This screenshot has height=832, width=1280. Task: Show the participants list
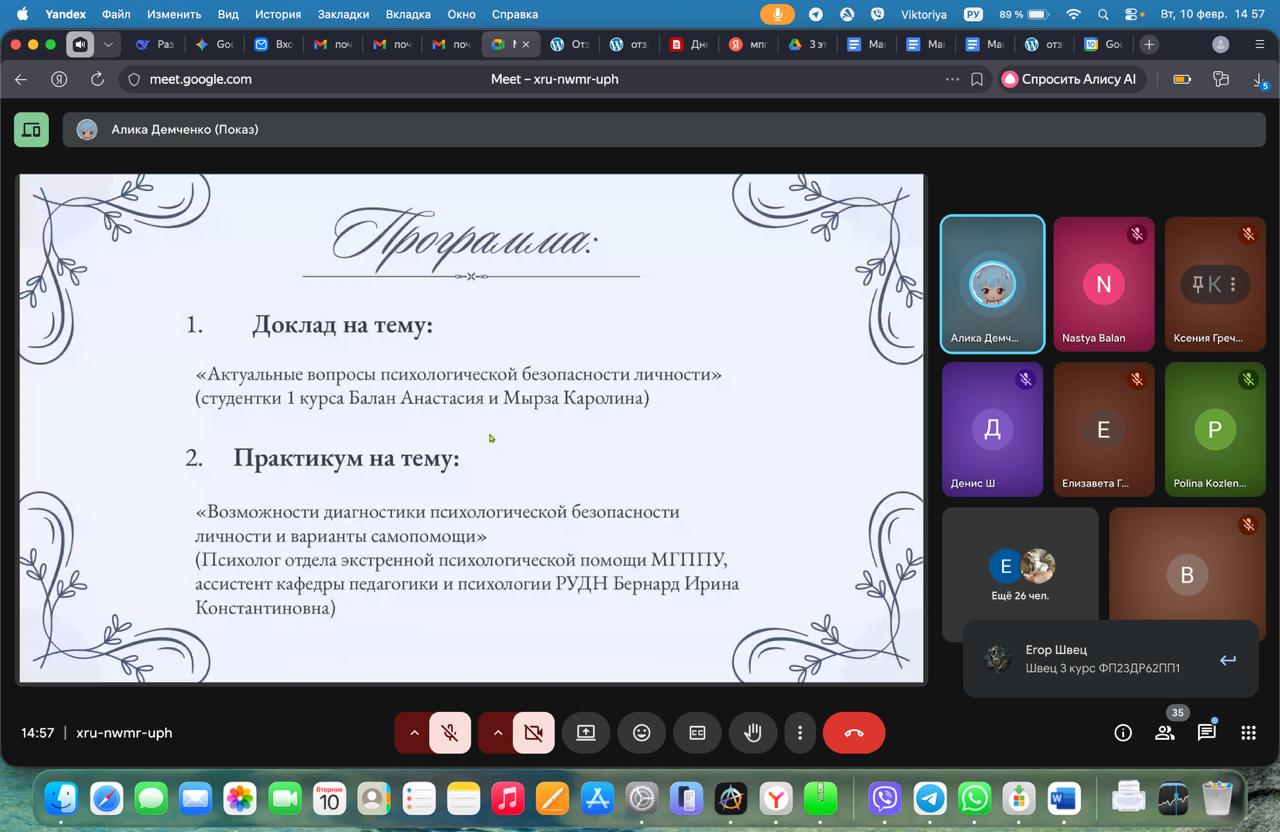[1164, 733]
